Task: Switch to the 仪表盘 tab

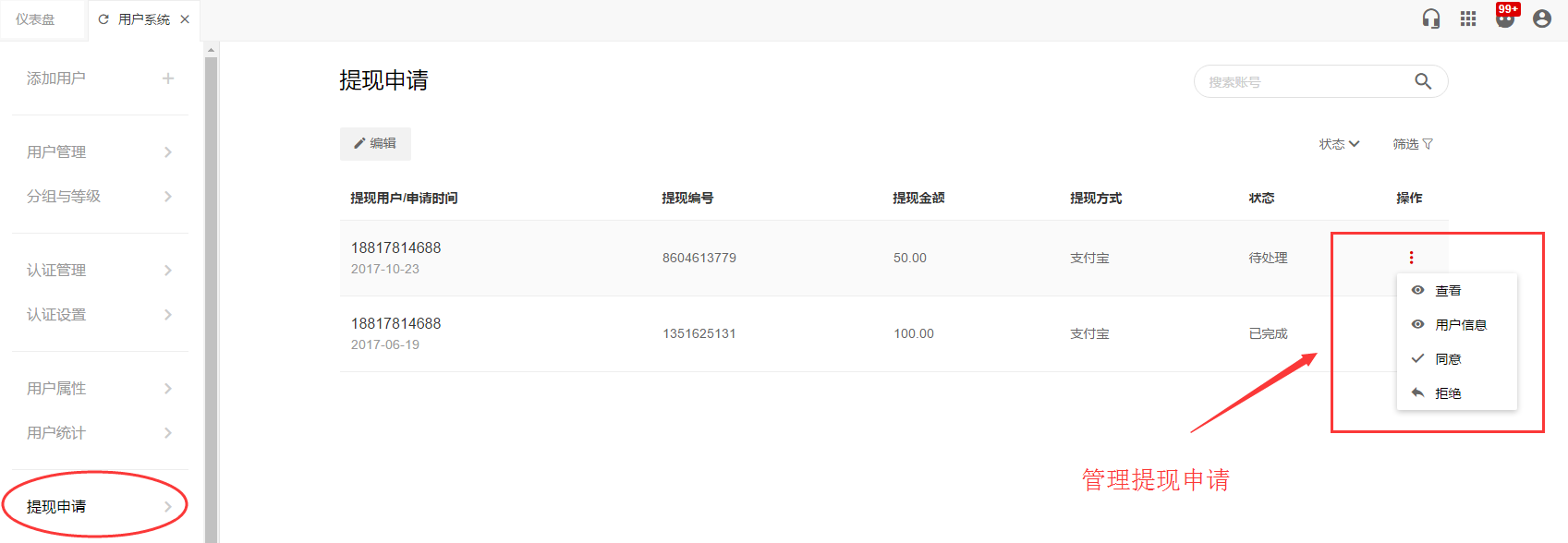Action: click(x=35, y=19)
